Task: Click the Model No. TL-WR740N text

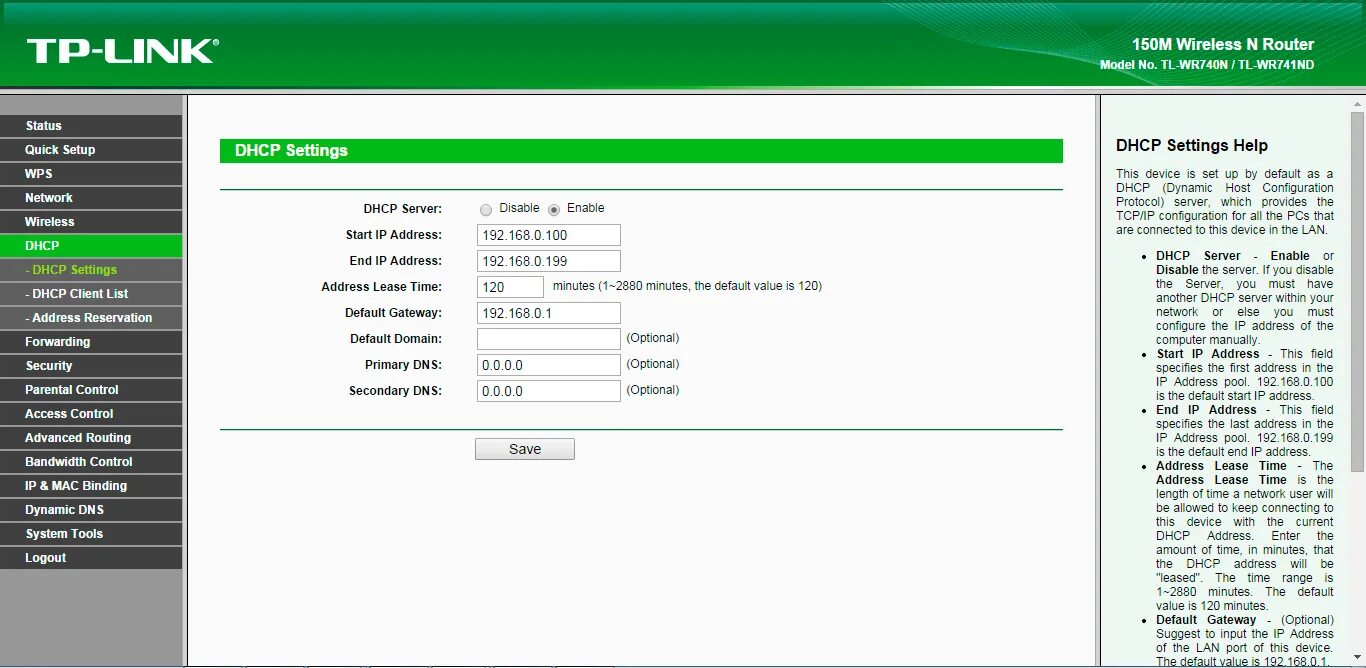Action: click(x=1207, y=65)
